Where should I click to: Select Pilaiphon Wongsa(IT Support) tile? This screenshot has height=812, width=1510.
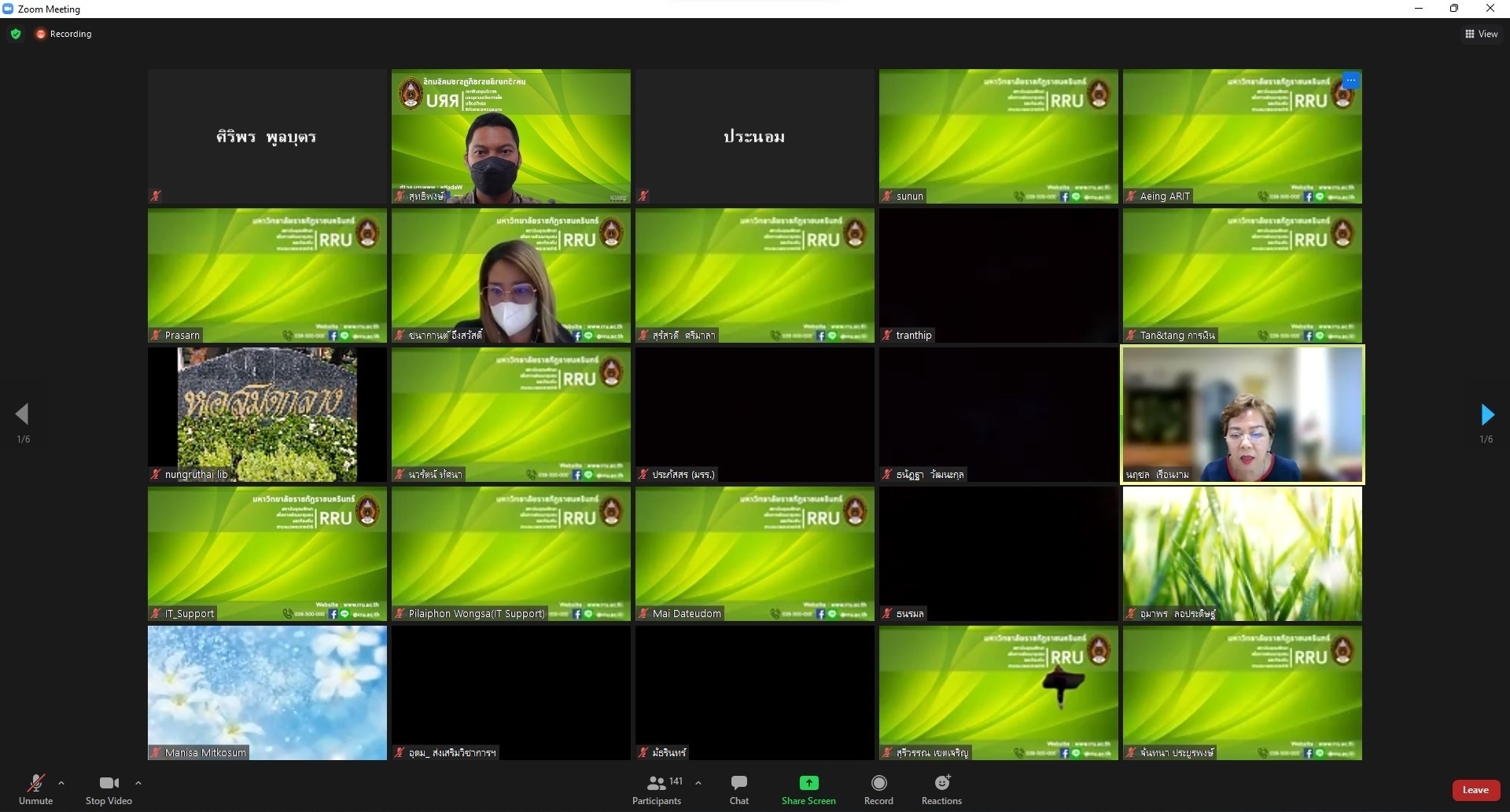pos(511,554)
